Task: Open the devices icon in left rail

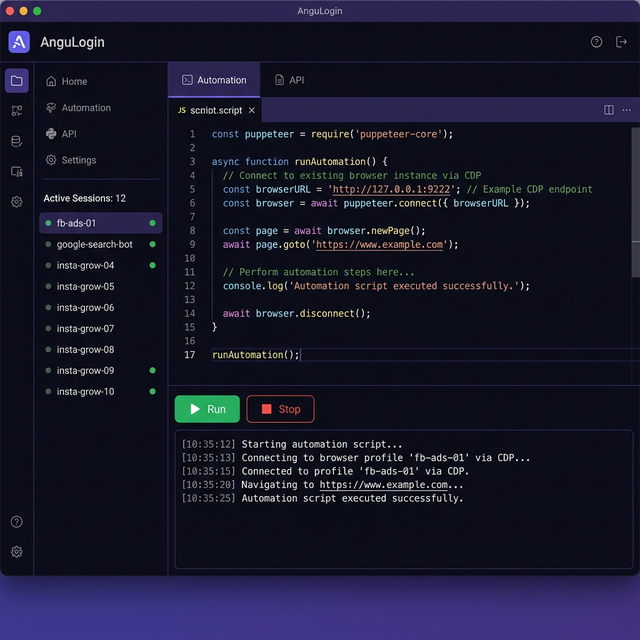Action: coord(17,171)
